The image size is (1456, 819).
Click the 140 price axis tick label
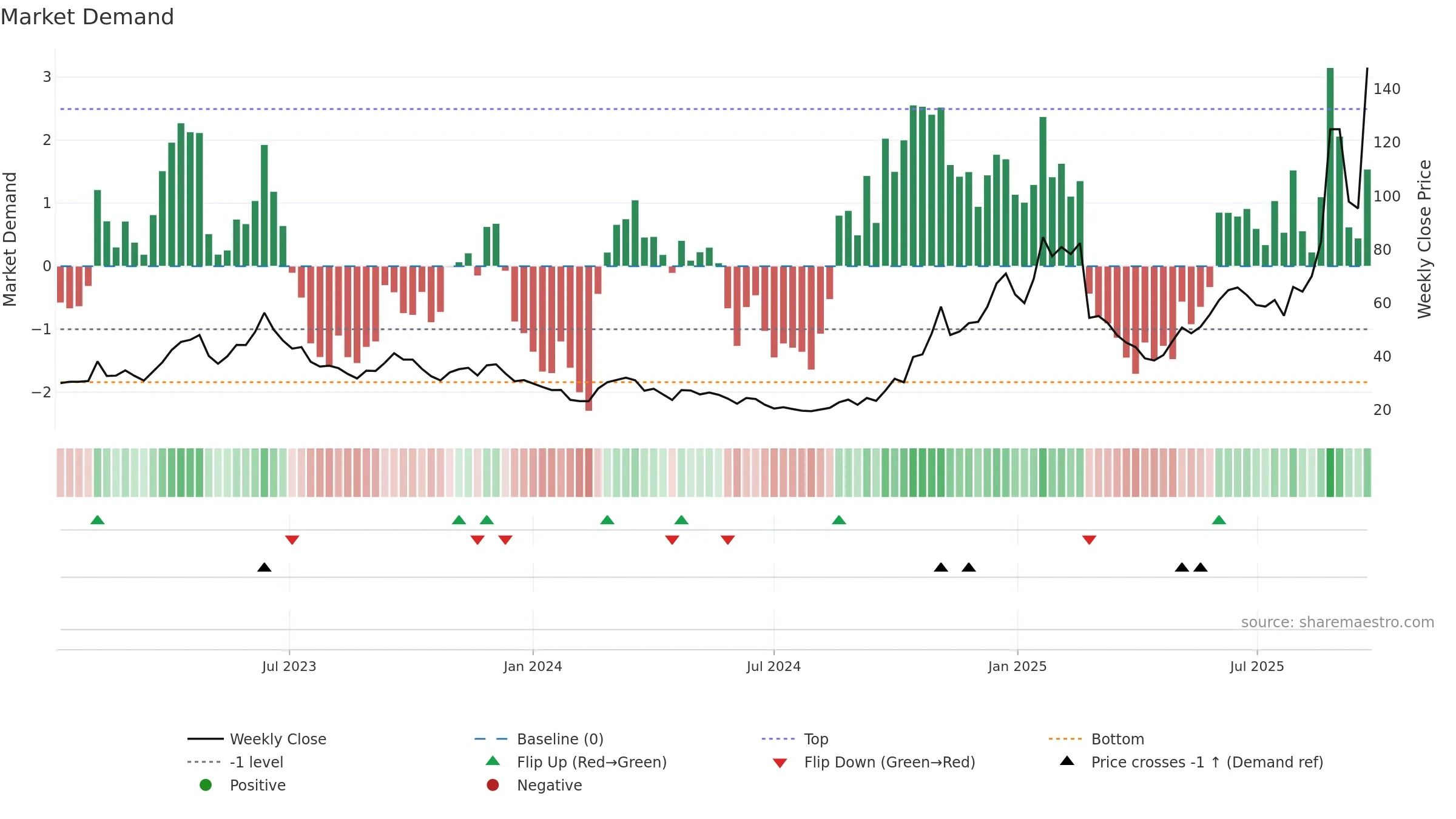(1387, 89)
